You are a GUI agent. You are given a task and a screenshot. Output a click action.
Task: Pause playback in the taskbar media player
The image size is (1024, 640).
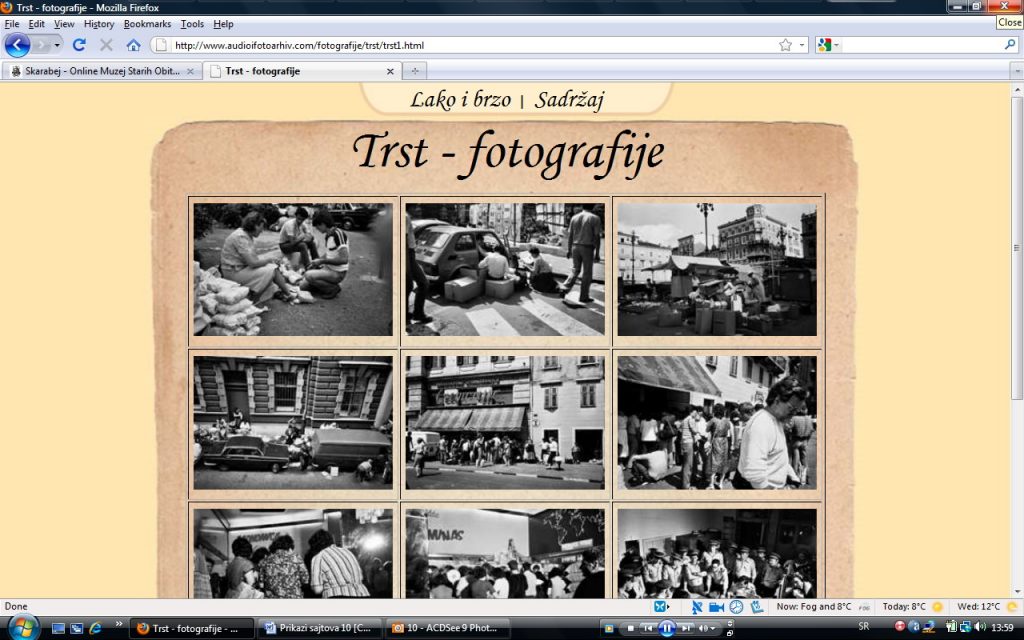click(667, 628)
